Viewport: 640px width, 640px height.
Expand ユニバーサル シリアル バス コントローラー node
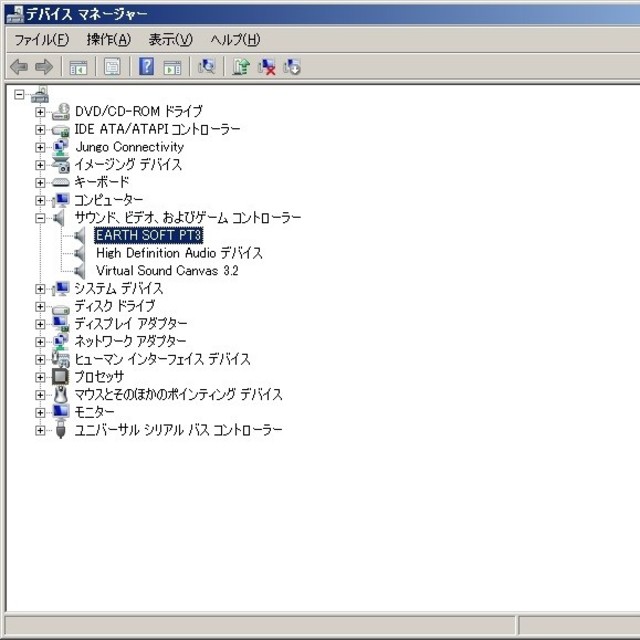pyautogui.click(x=40, y=430)
